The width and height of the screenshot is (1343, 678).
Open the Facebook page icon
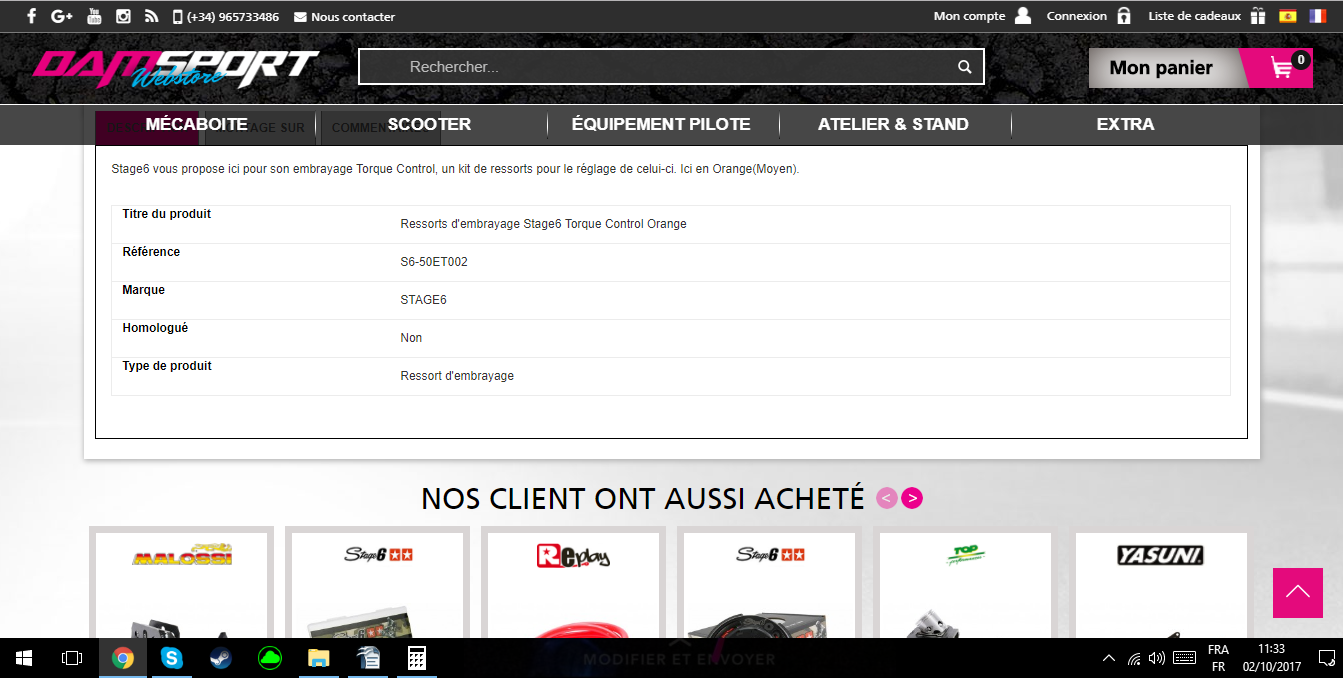coord(32,16)
